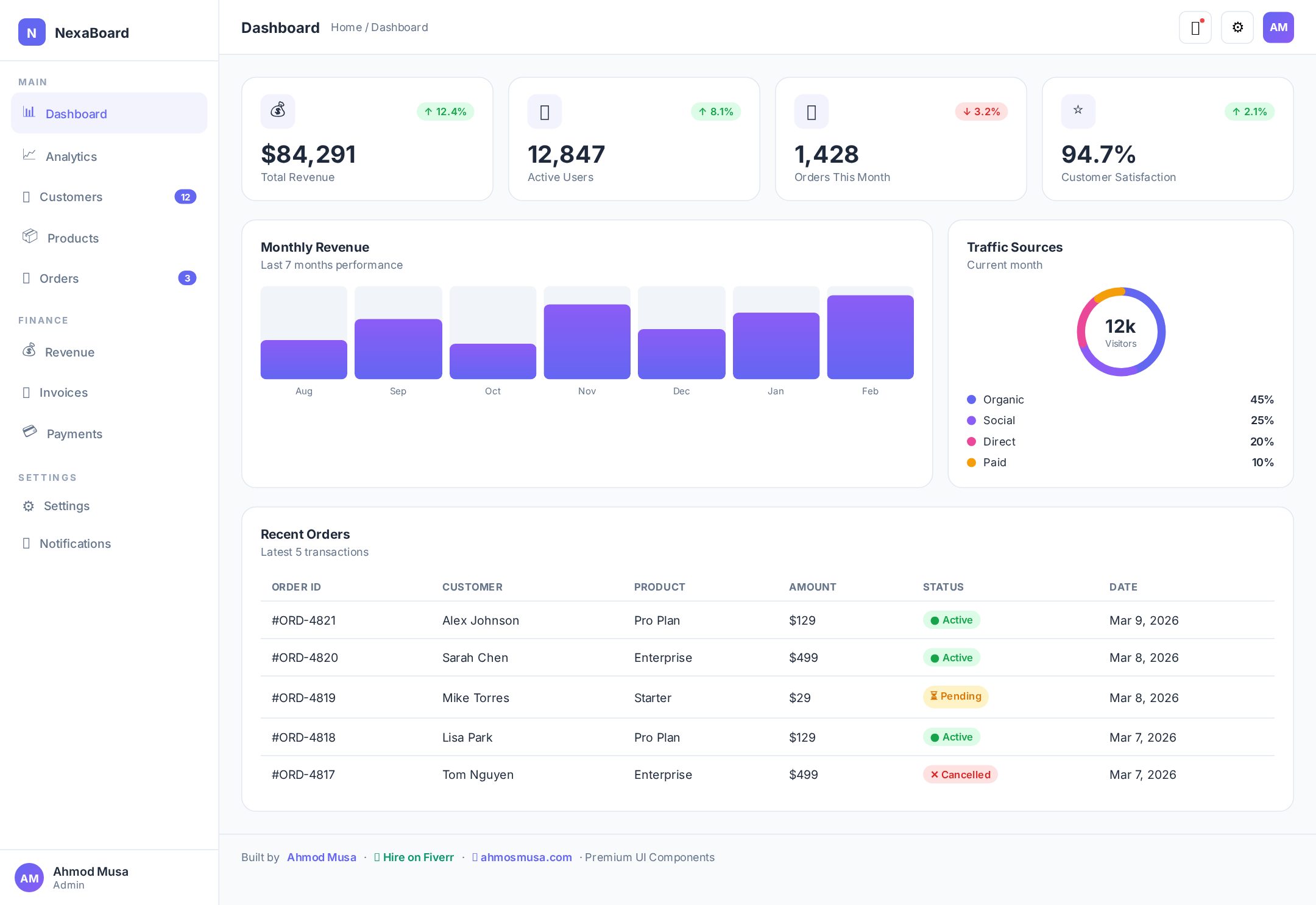Click the Analytics line-chart sidebar icon
This screenshot has height=905, width=1316.
[x=29, y=155]
